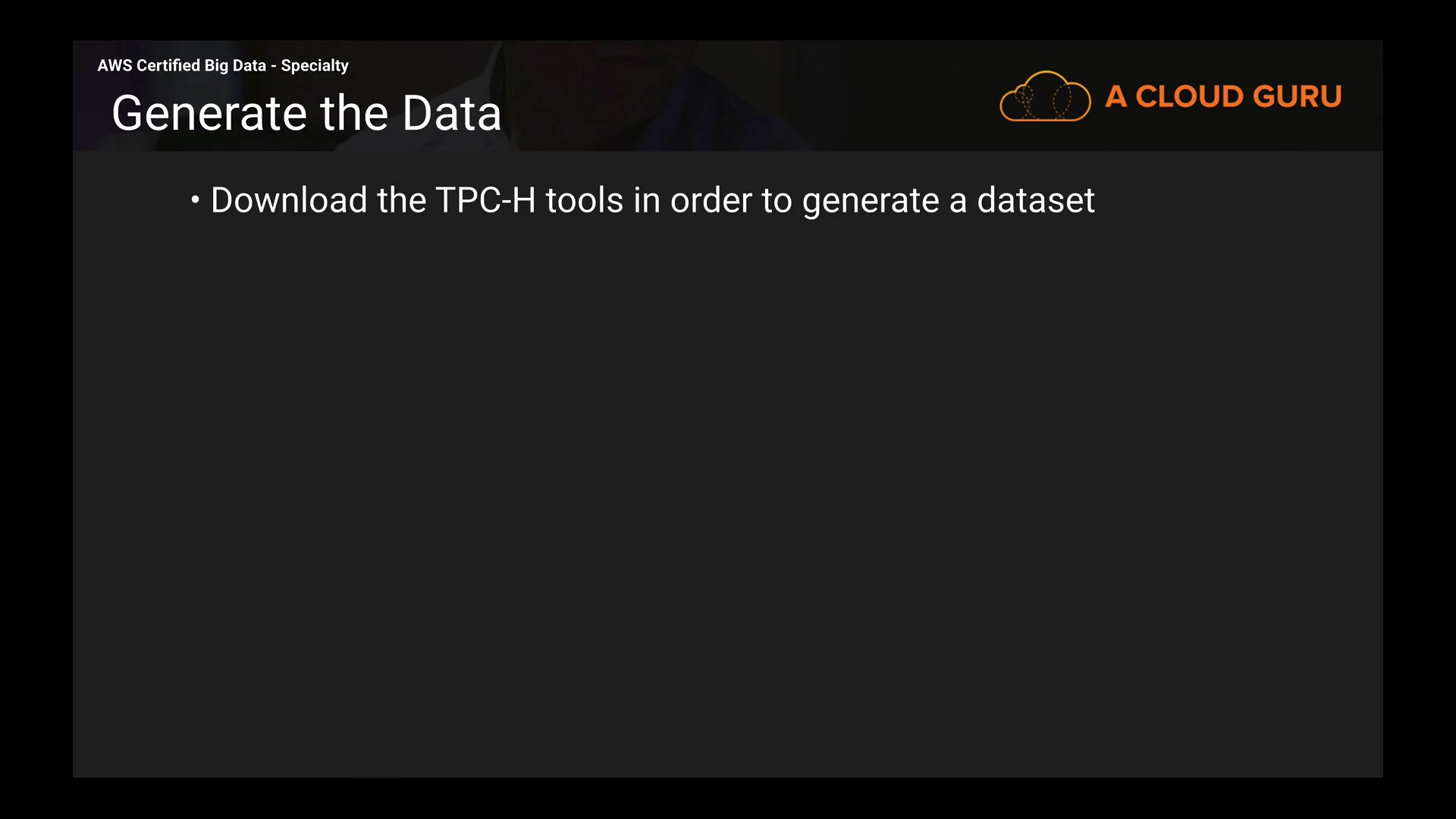Click the "TPC-H" text
The image size is (1456, 819).
coord(485,200)
